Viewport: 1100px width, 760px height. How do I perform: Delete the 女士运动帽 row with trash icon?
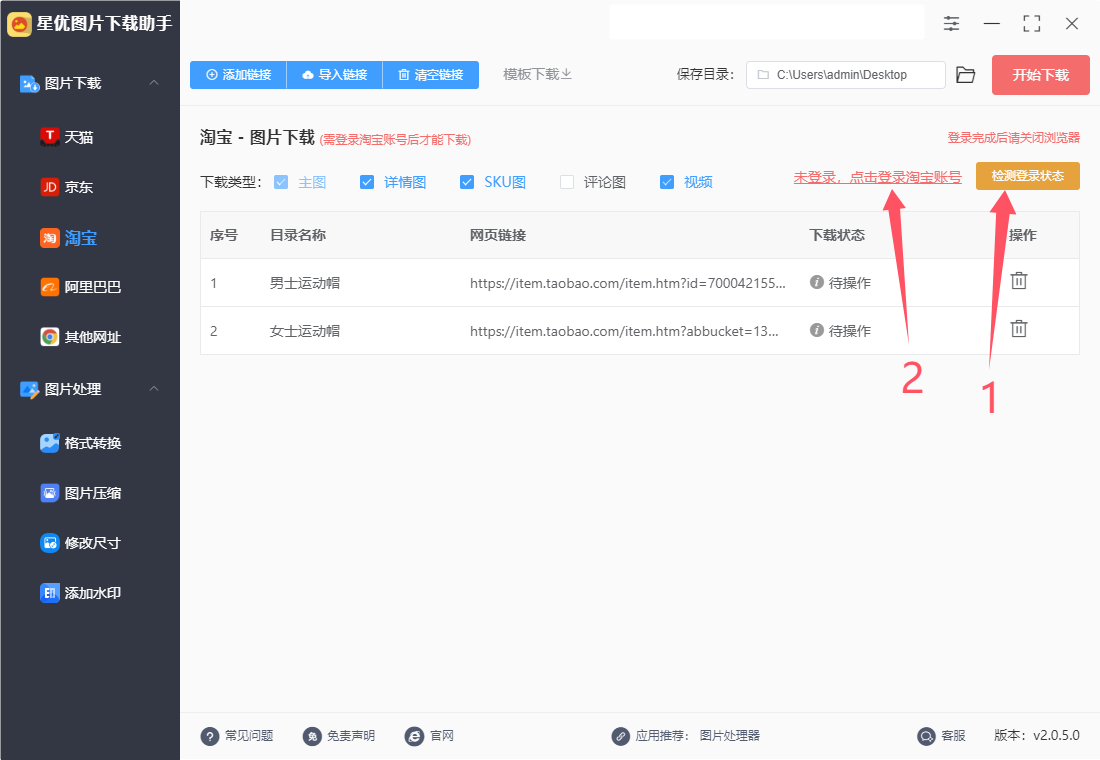tap(1019, 328)
